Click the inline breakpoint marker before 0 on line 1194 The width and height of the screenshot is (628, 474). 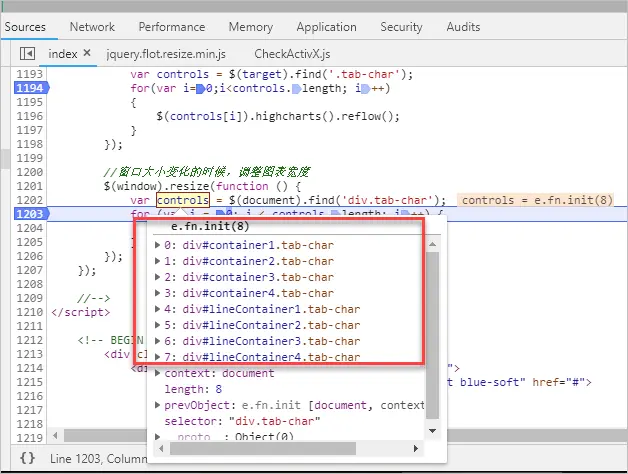click(x=200, y=88)
